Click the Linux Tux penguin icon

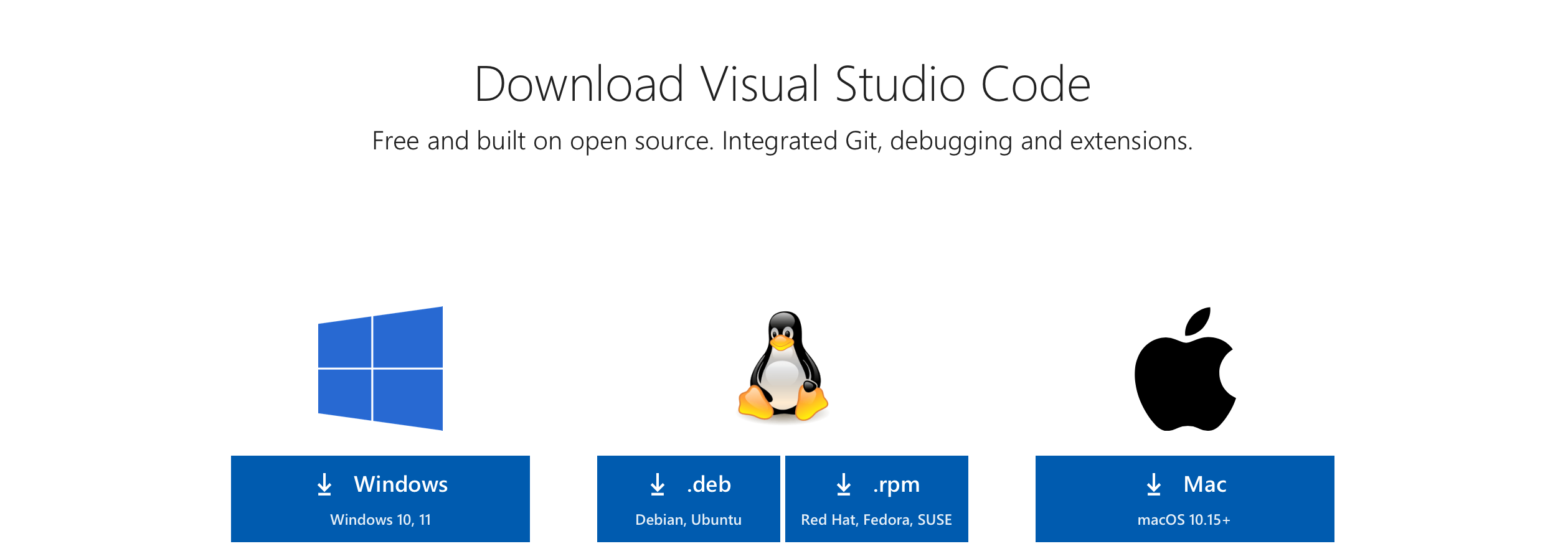783,367
